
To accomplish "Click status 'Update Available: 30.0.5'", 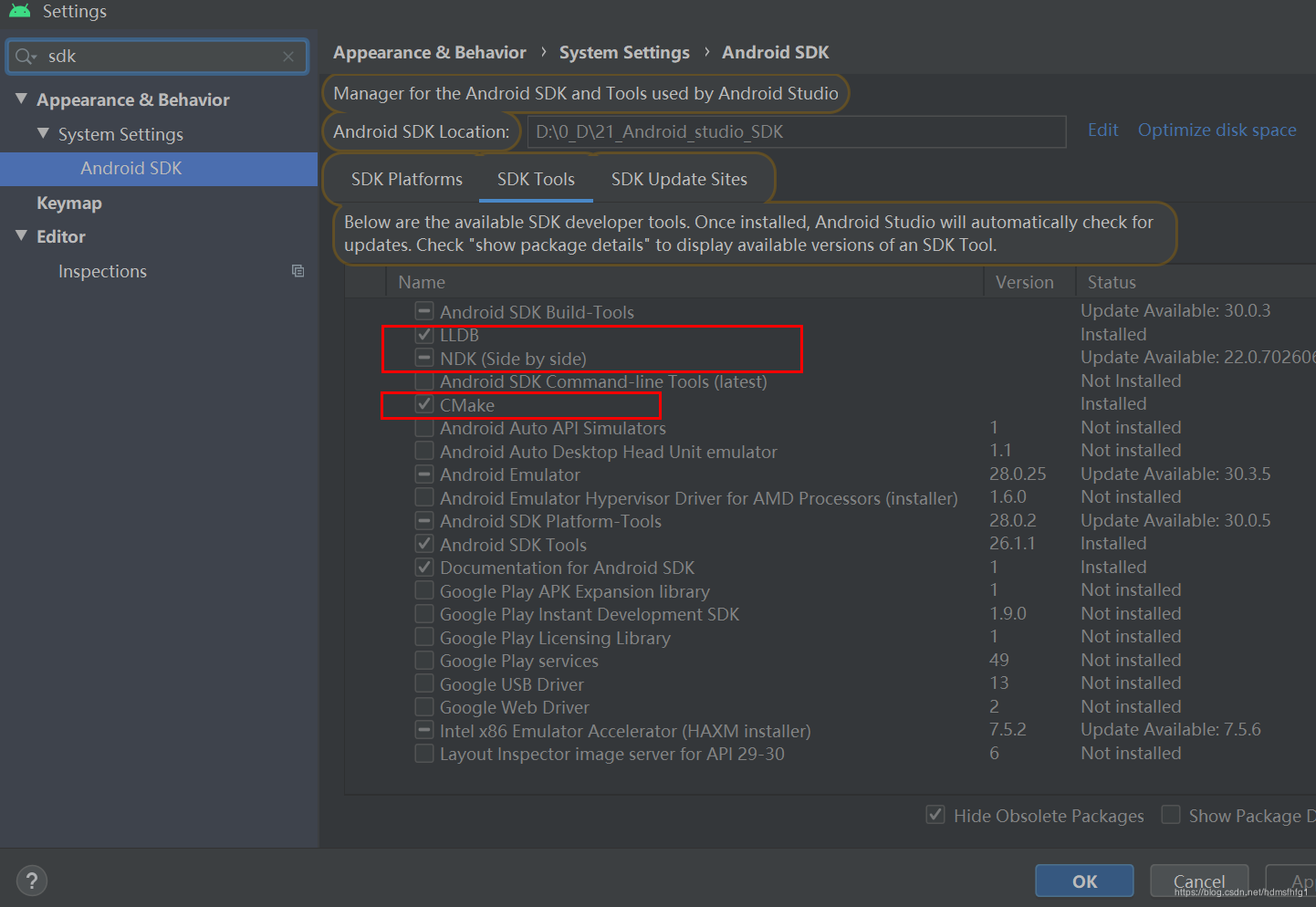I will point(1175,520).
